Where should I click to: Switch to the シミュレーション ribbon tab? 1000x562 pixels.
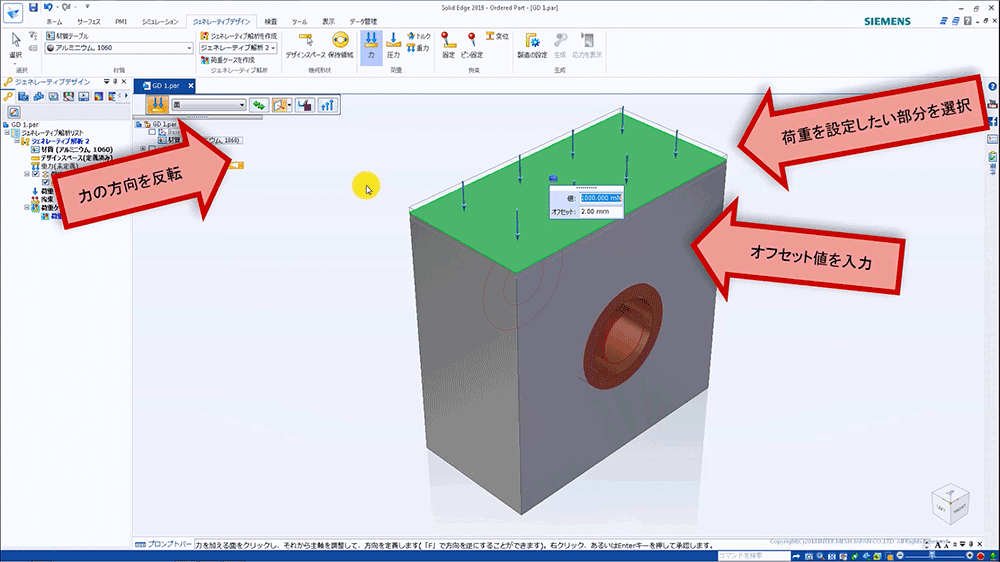point(160,22)
